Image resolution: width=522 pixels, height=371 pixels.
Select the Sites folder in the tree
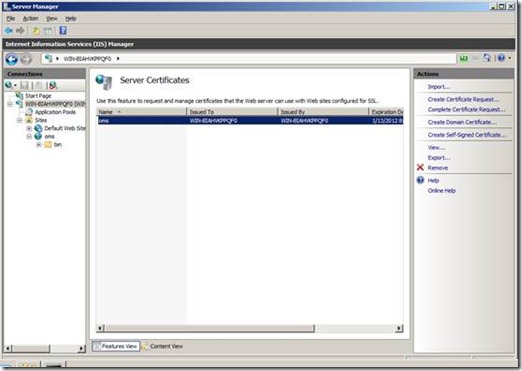click(41, 120)
